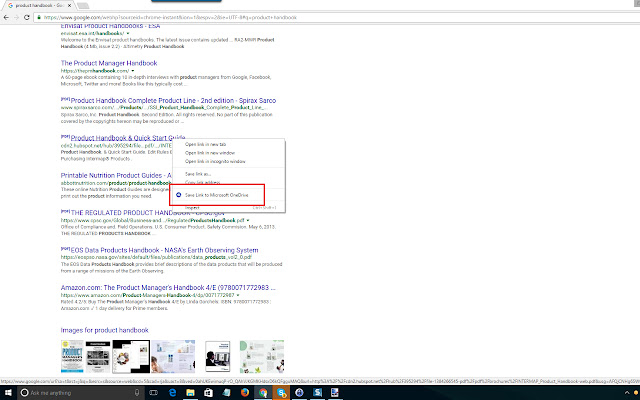Open Task View from the taskbar
640x400 pixels.
tap(153, 393)
